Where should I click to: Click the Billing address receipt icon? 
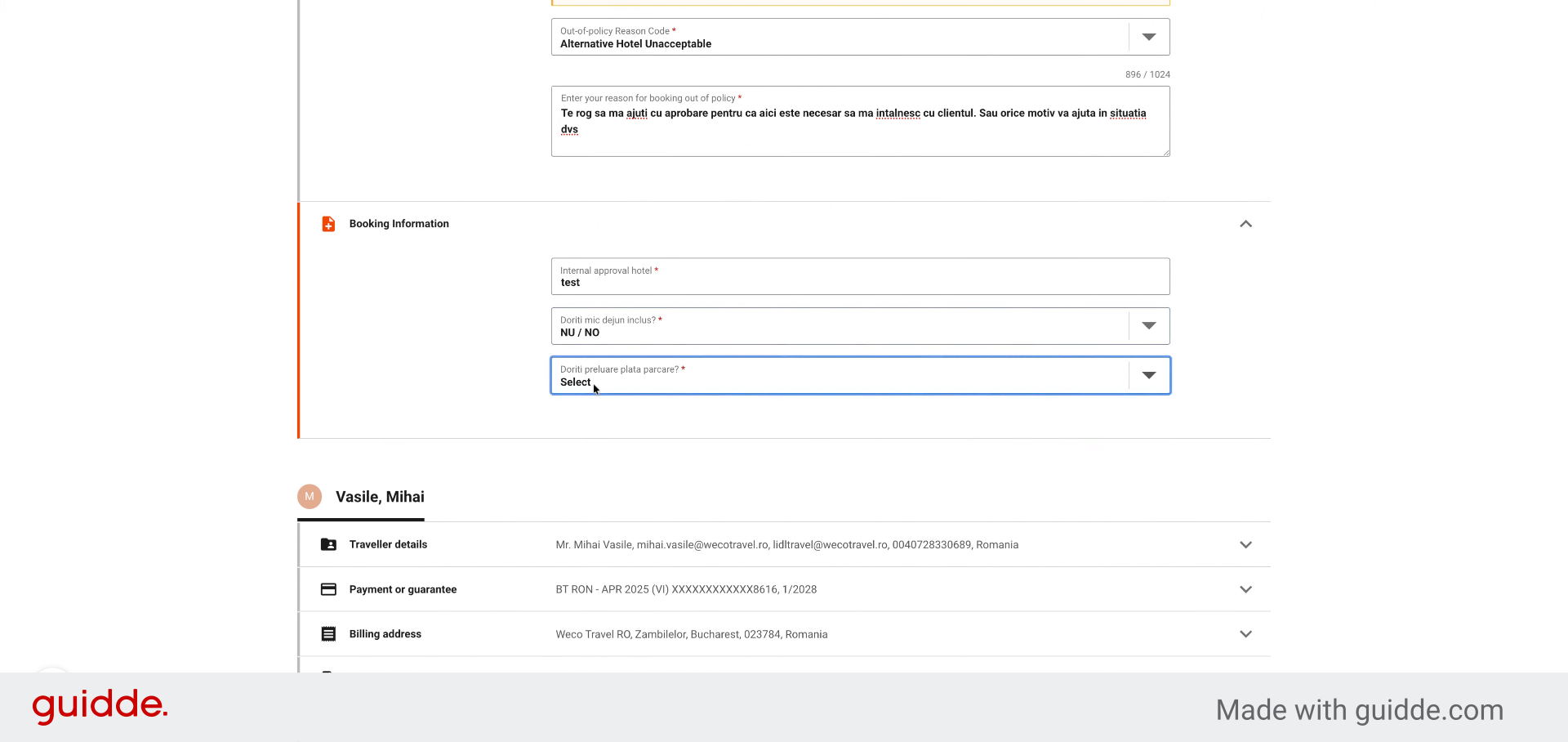pos(328,634)
